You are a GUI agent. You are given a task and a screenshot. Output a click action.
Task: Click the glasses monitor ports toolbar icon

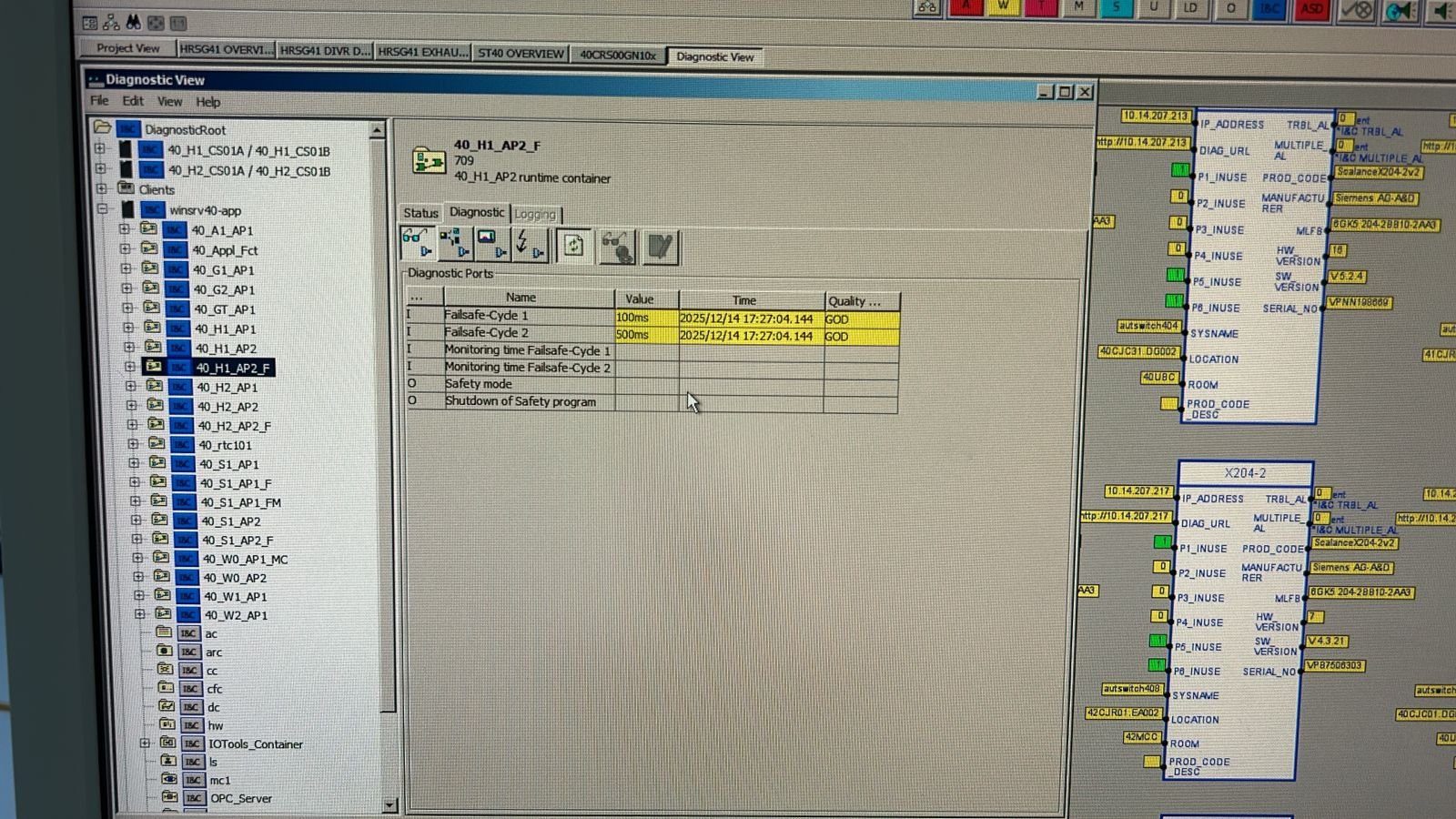pyautogui.click(x=418, y=244)
